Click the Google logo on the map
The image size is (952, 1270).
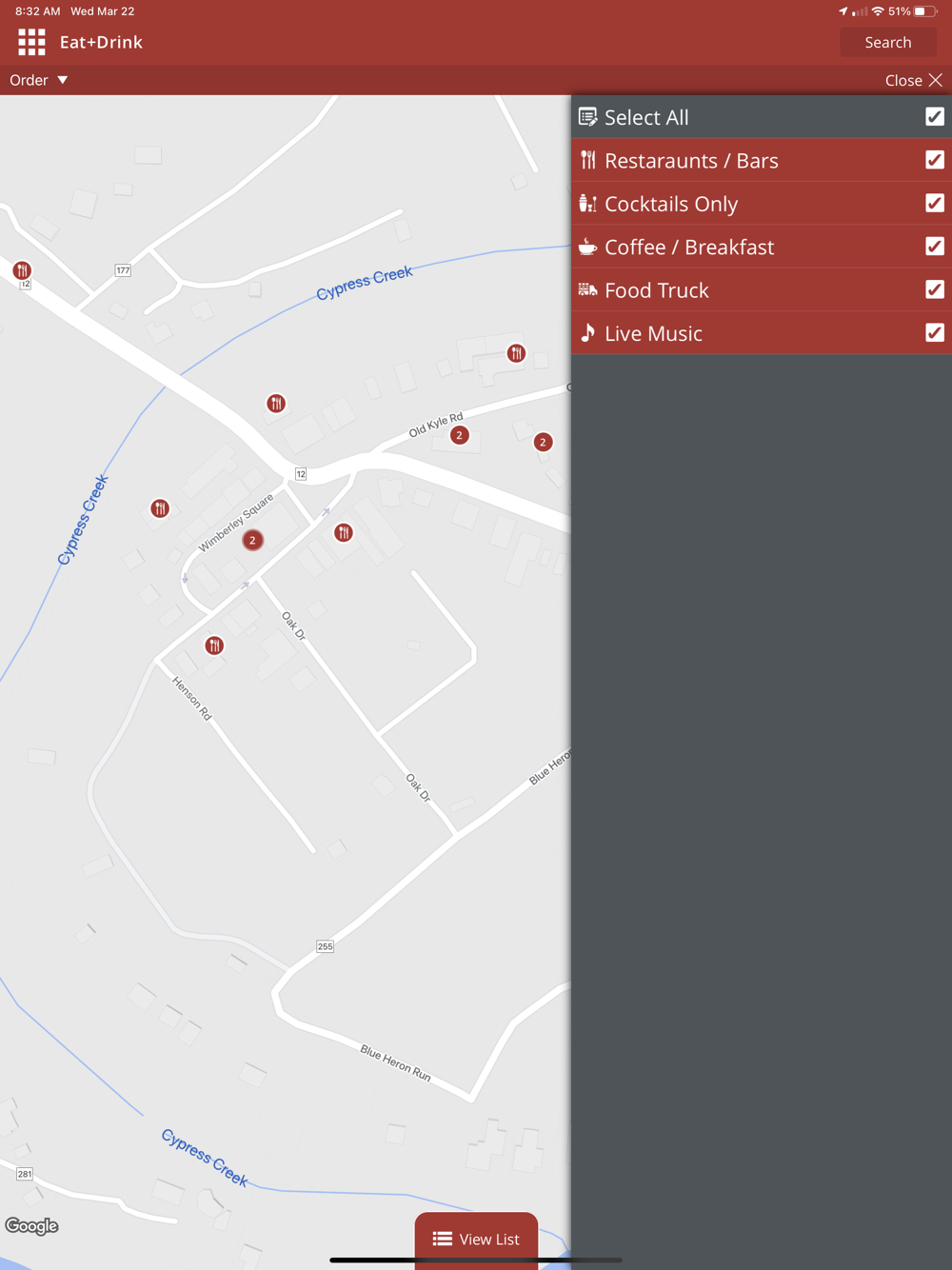(31, 1226)
